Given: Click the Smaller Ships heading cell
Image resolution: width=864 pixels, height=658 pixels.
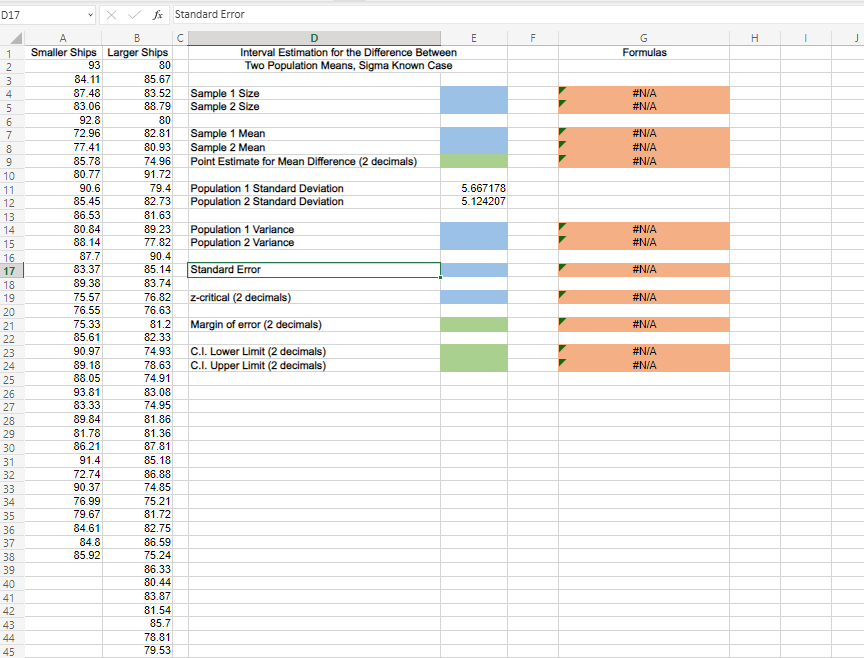Looking at the screenshot, I should pyautogui.click(x=63, y=52).
